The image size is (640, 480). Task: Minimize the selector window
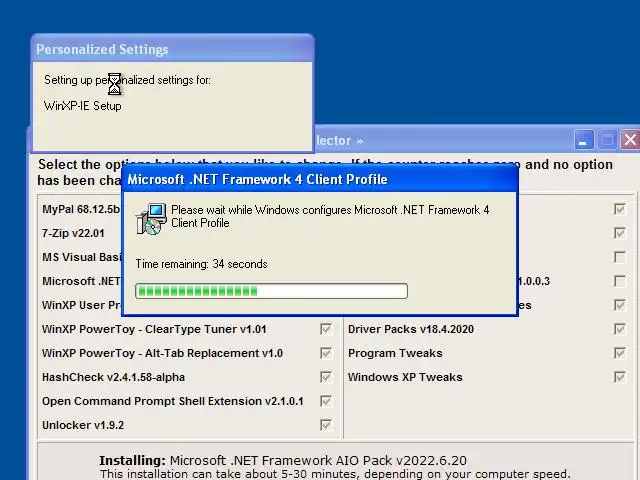pos(584,140)
